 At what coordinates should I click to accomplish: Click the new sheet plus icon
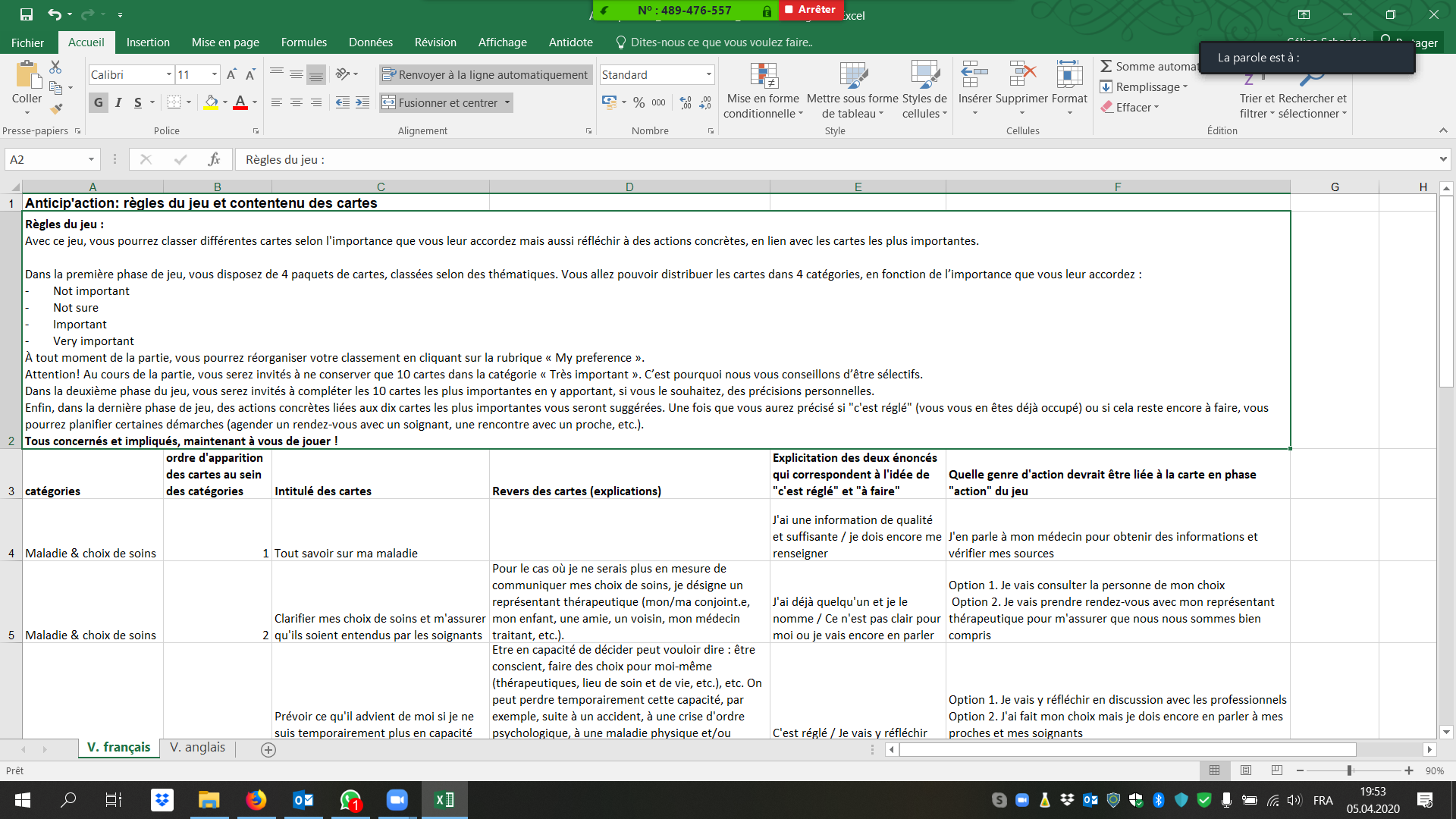click(268, 749)
